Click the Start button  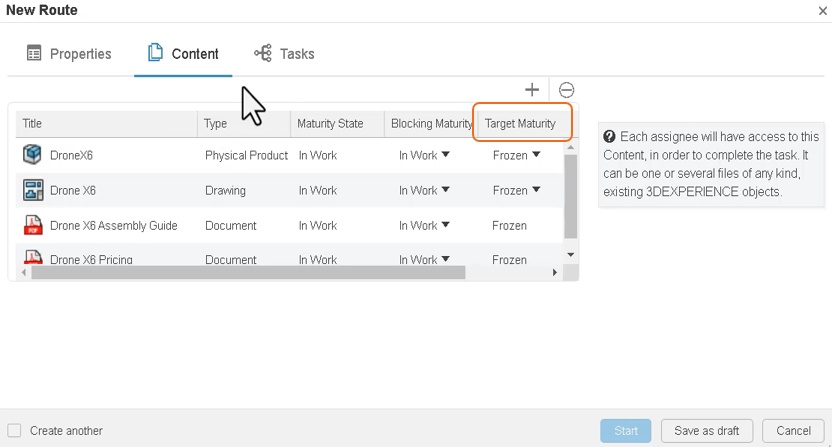[626, 431]
